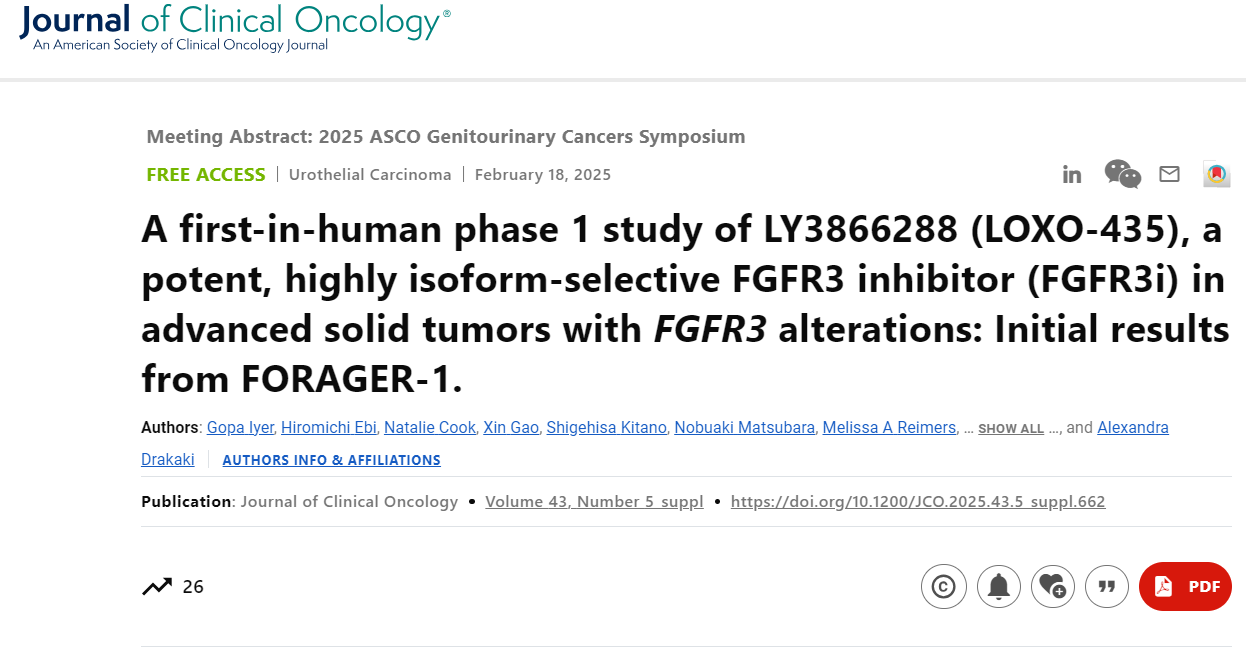Open author Nobuaki Matsubara's link
The image size is (1246, 648).
tap(744, 428)
